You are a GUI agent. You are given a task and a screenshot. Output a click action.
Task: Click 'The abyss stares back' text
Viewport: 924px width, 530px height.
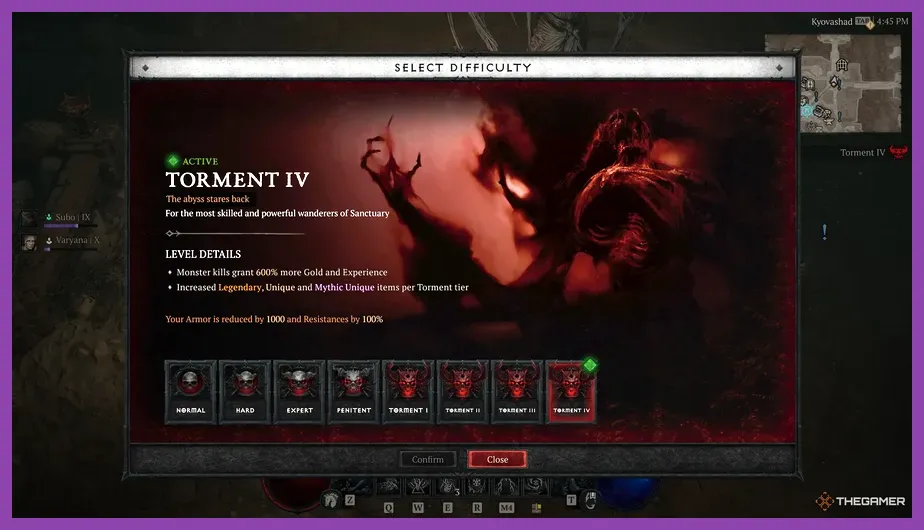coord(207,199)
